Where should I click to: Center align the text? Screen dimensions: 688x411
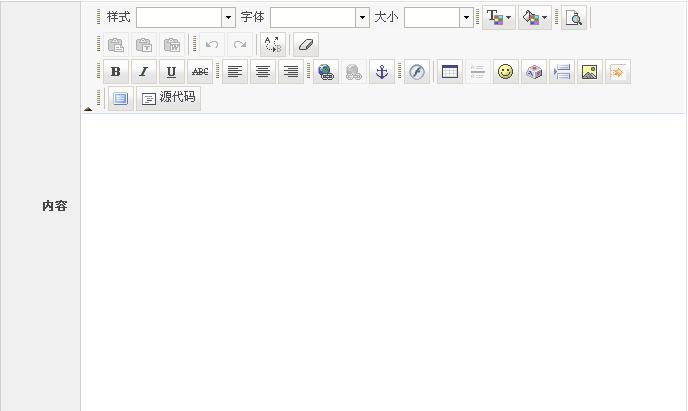coord(263,71)
